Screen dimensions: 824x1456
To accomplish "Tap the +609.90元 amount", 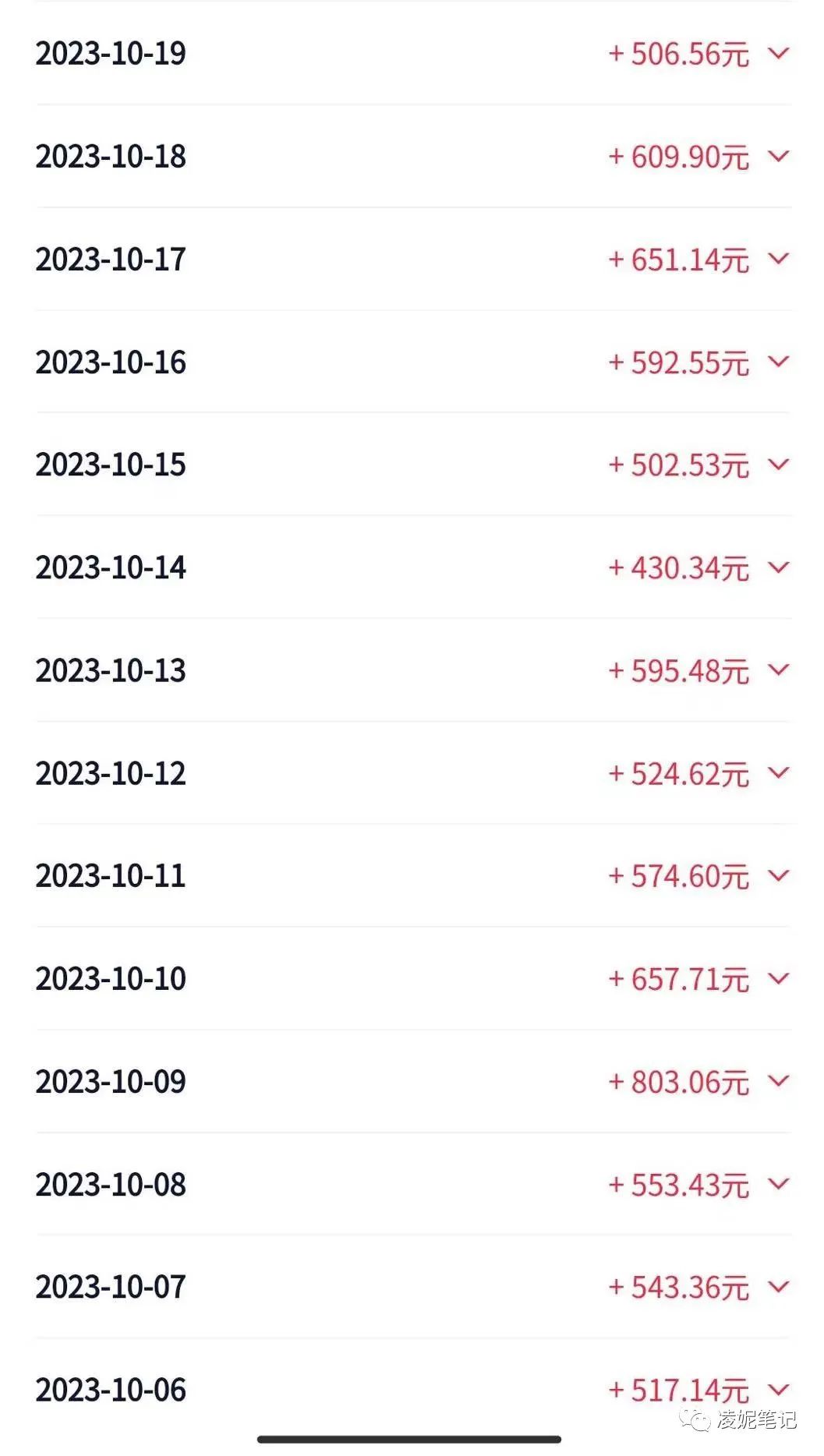I will point(678,157).
